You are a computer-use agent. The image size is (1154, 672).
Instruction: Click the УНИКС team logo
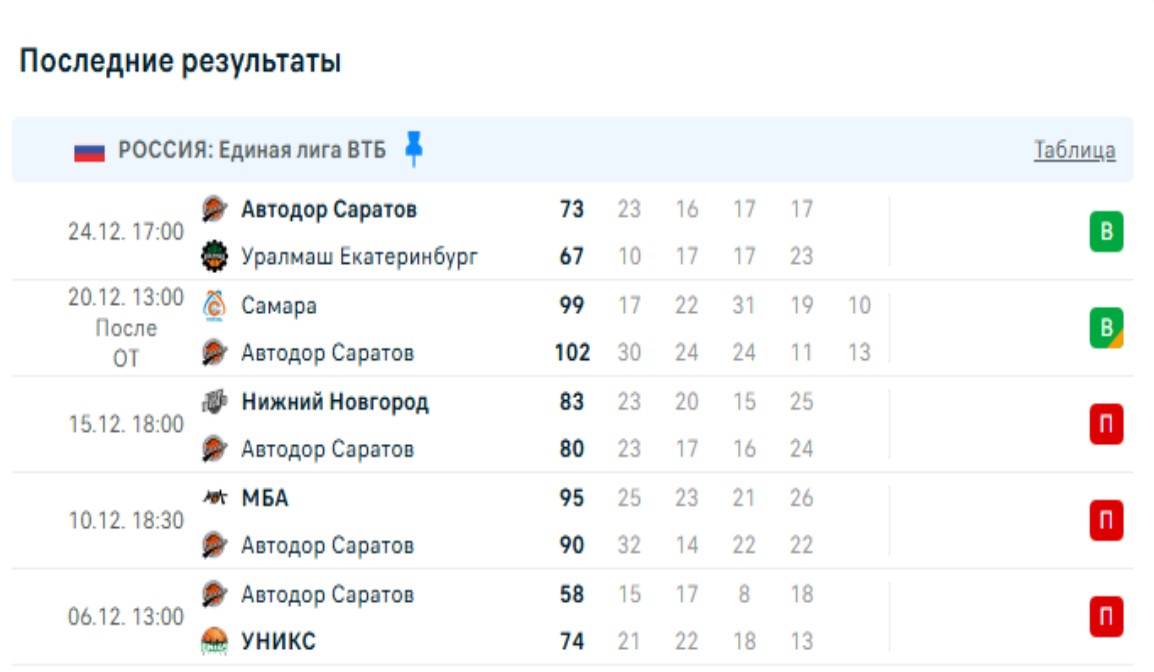pyautogui.click(x=214, y=641)
